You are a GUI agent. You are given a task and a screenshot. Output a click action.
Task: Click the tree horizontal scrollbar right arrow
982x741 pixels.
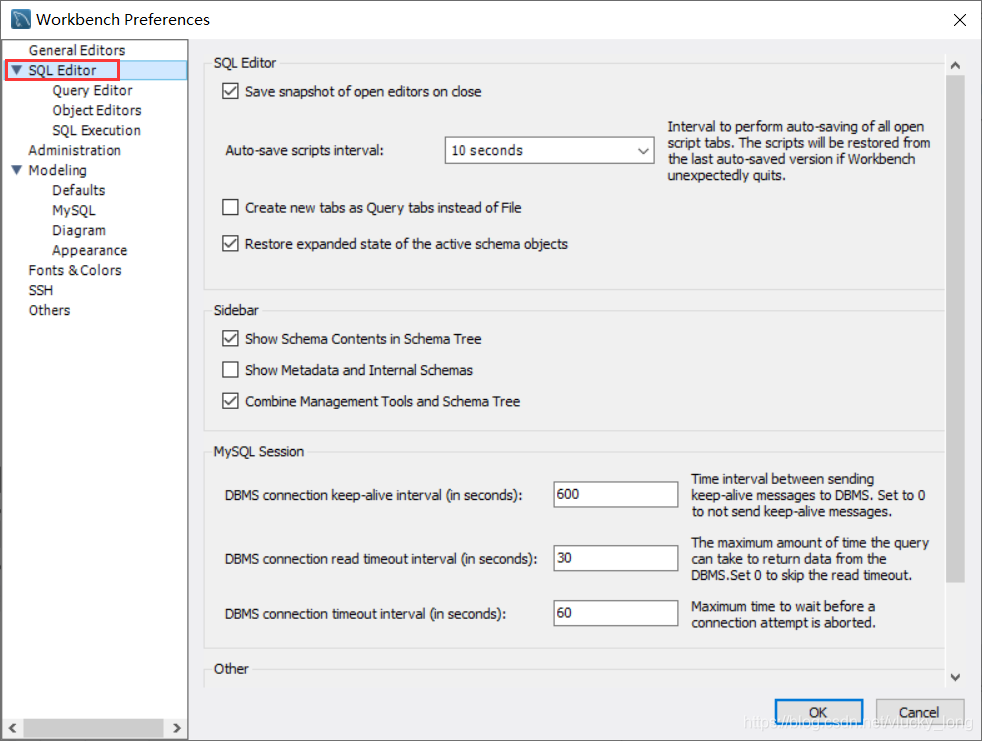176,728
